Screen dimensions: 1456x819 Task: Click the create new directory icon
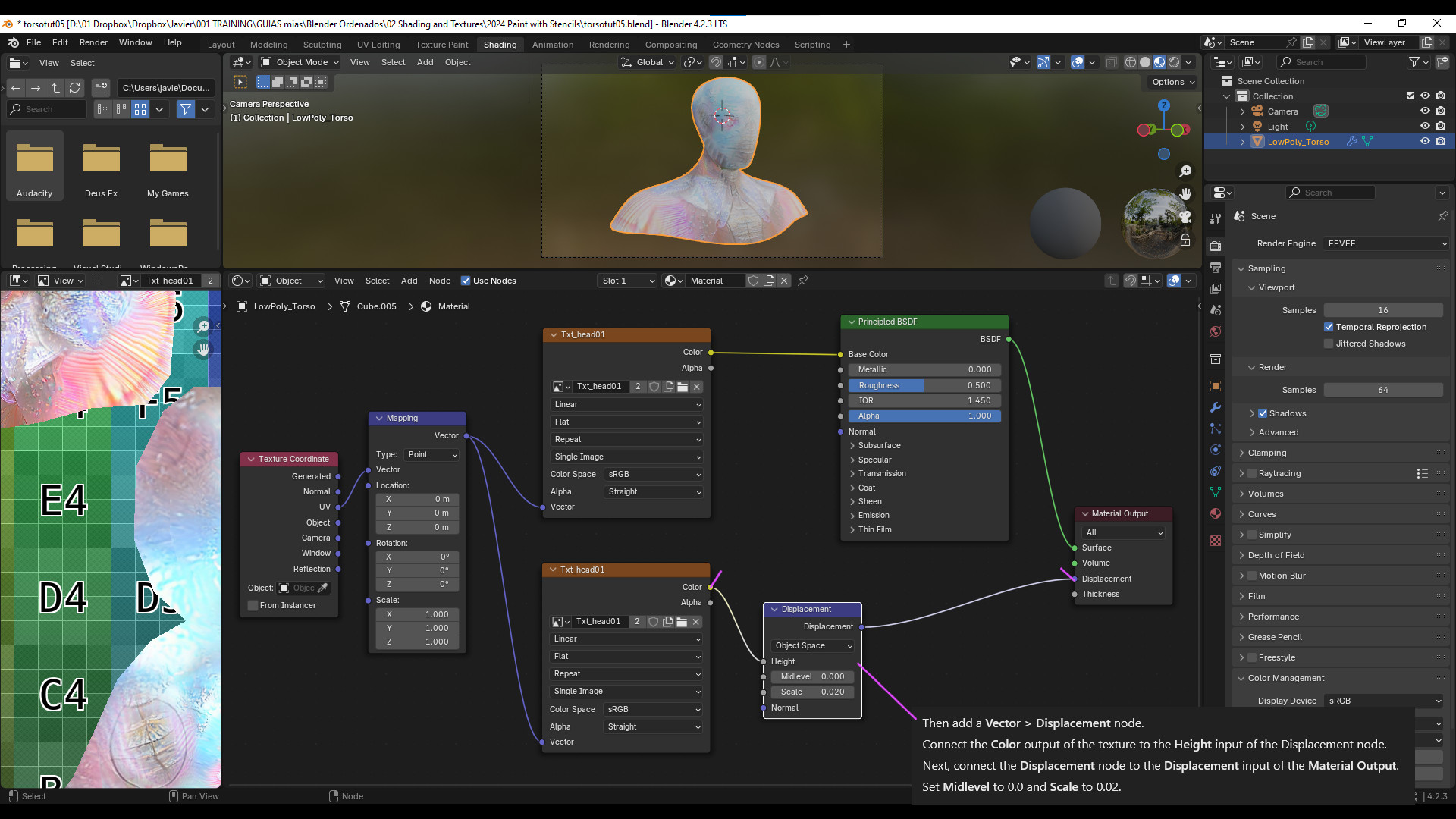102,88
